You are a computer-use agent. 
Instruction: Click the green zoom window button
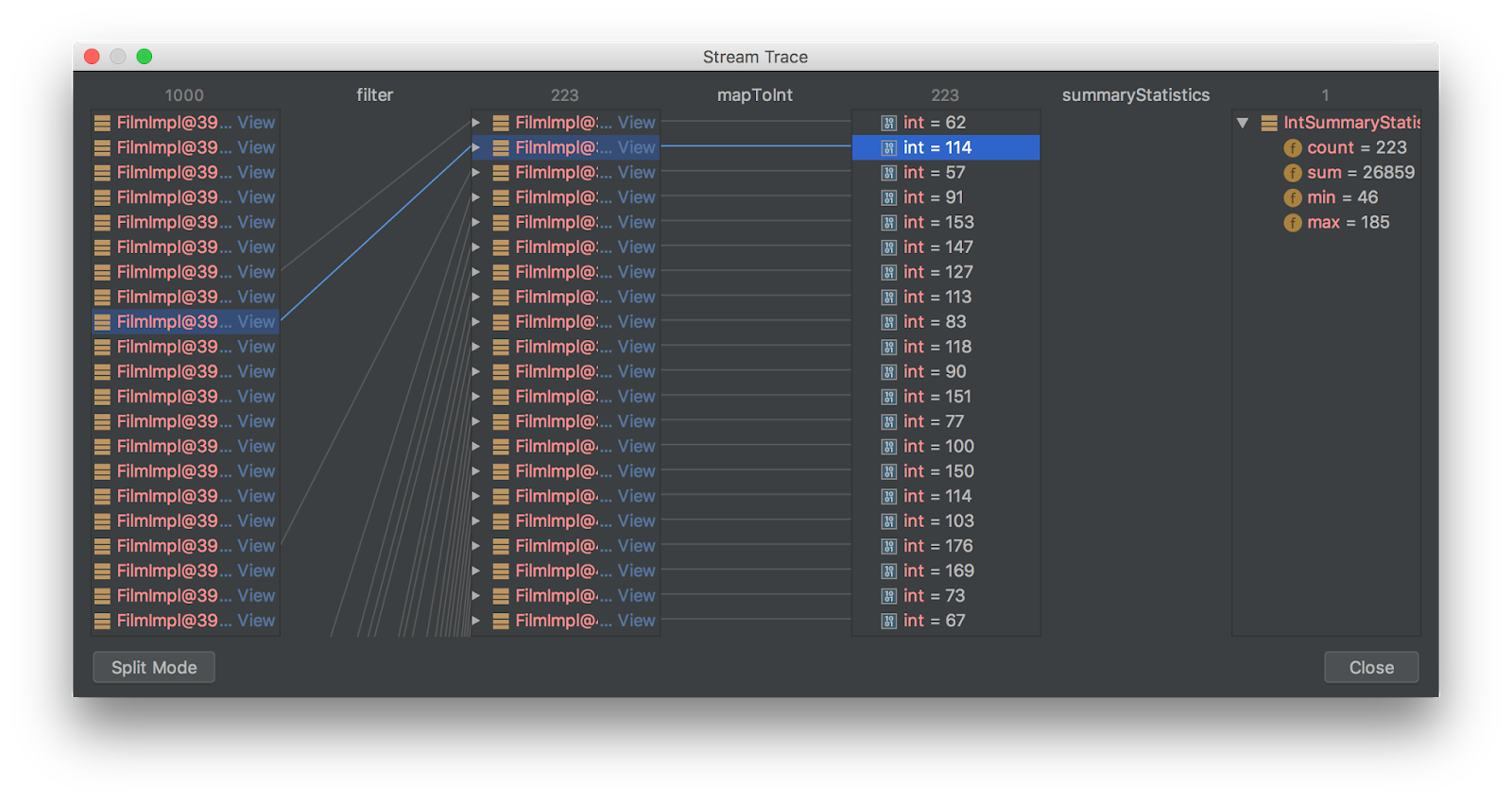pos(145,57)
